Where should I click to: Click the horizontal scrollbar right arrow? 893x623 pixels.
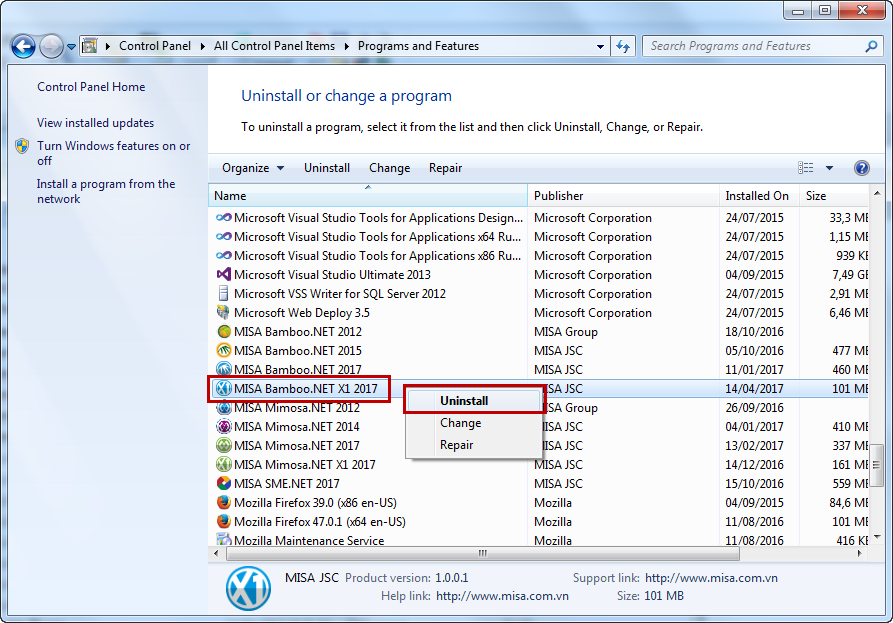pyautogui.click(x=859, y=553)
